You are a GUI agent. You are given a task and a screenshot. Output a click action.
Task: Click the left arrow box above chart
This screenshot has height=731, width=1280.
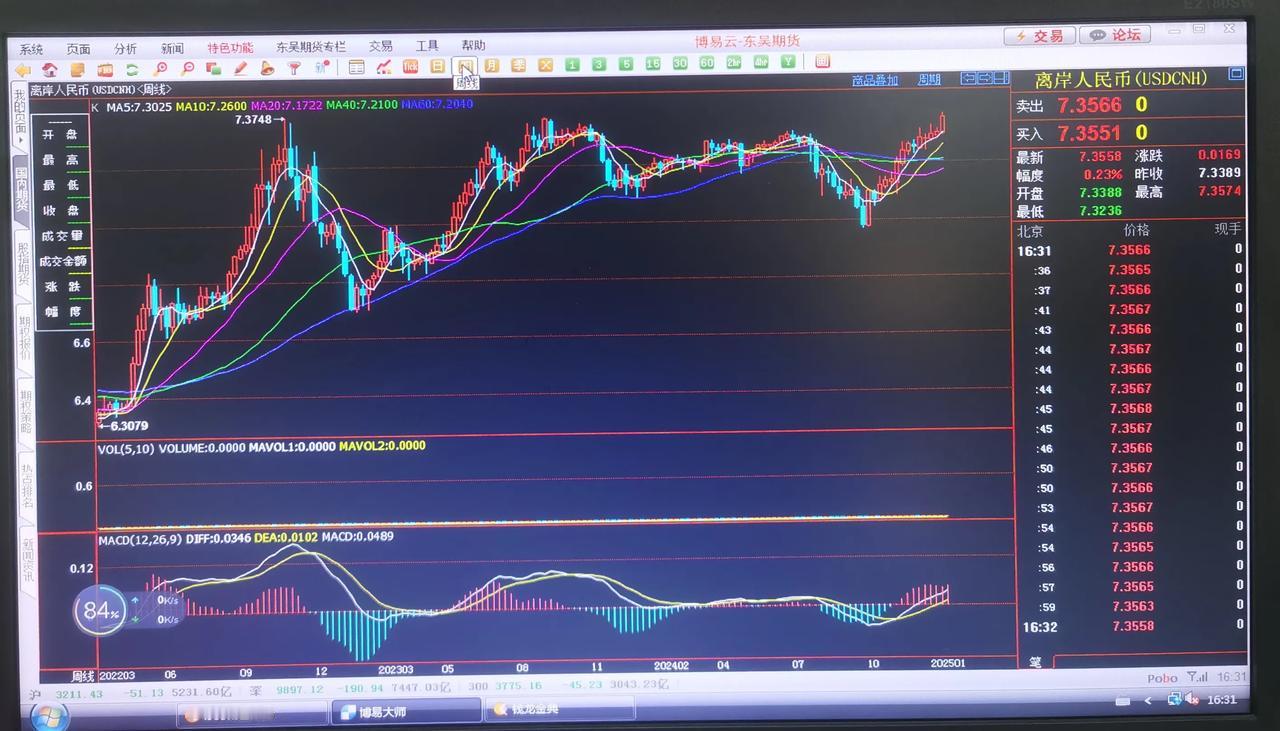pyautogui.click(x=968, y=78)
